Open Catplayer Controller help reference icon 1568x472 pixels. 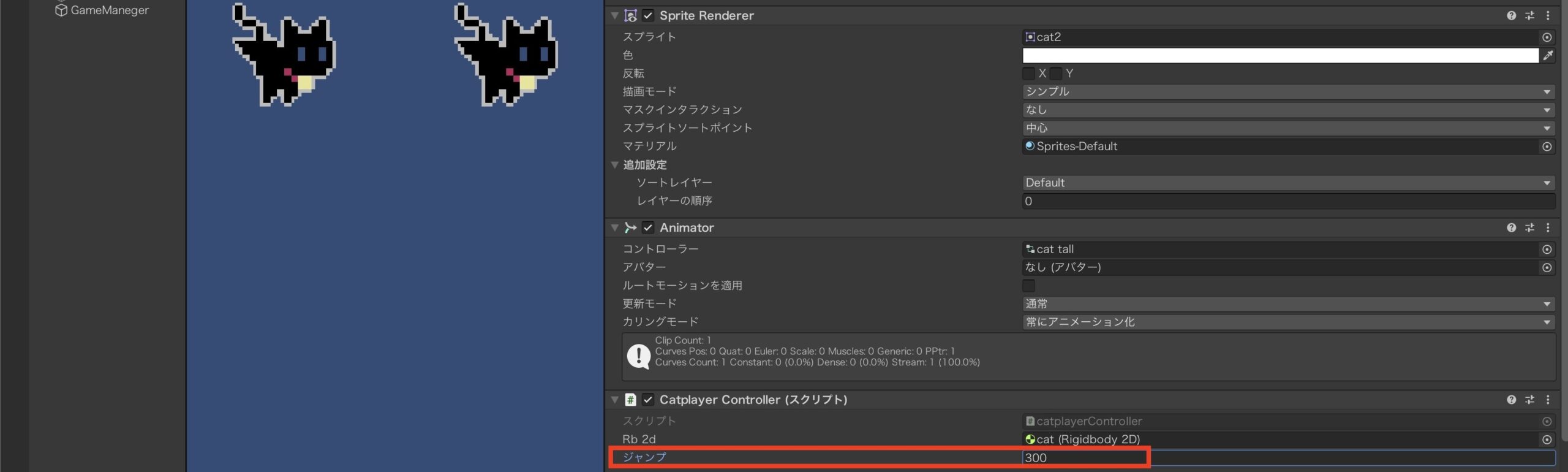click(1511, 400)
